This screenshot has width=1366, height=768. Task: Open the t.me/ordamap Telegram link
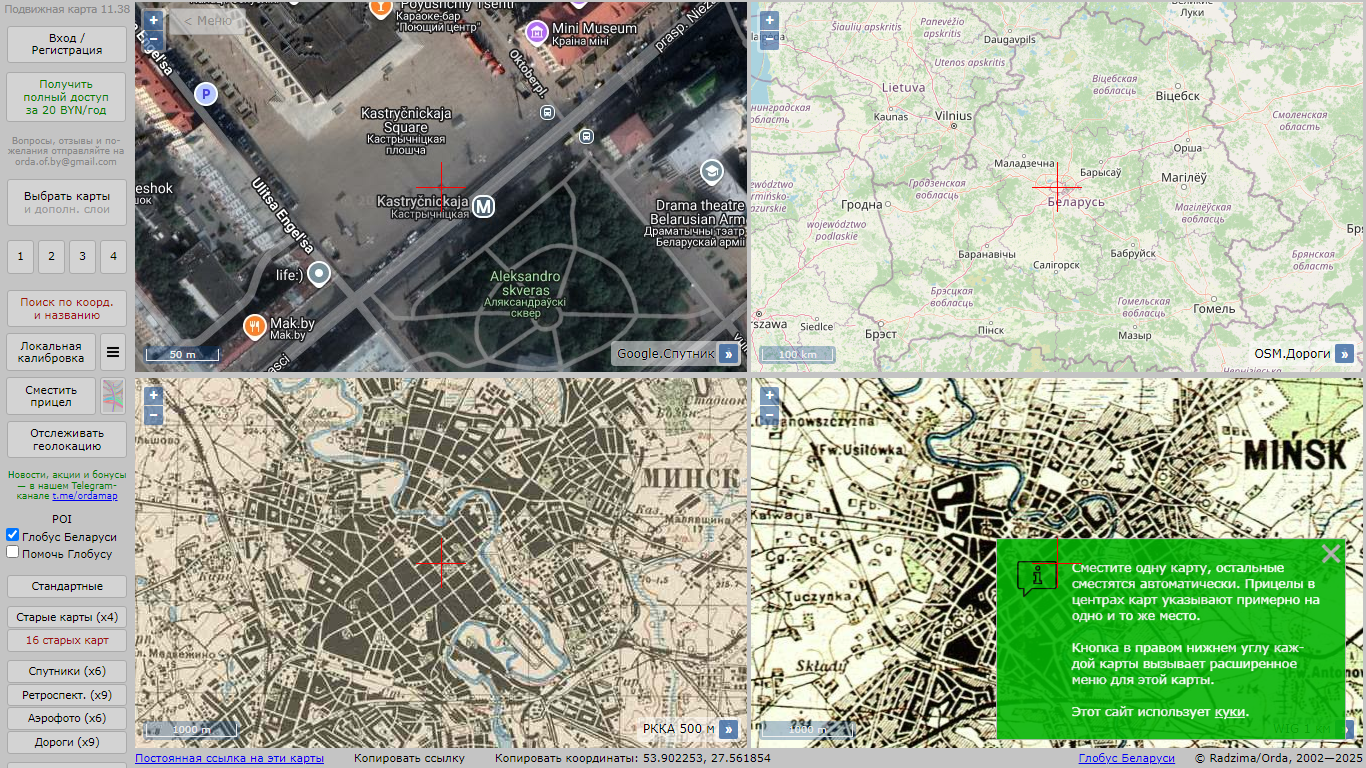coord(85,496)
